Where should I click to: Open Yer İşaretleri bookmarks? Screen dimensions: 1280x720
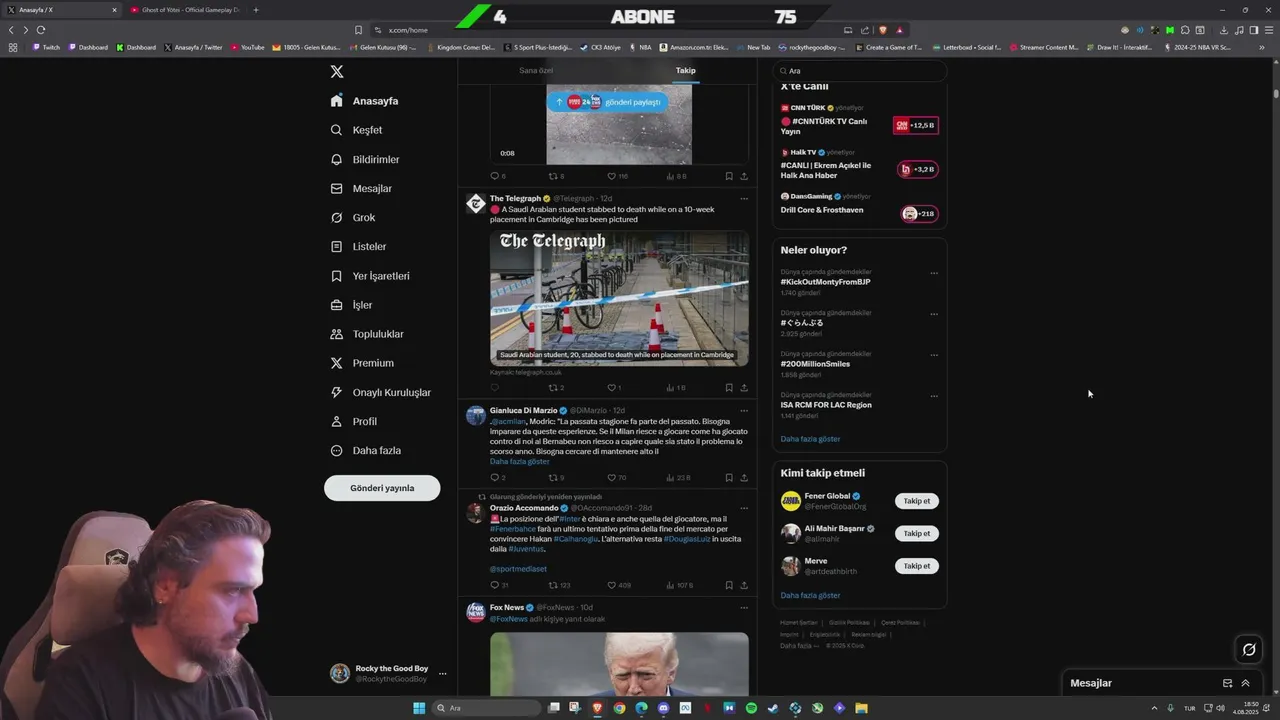[x=370, y=276]
